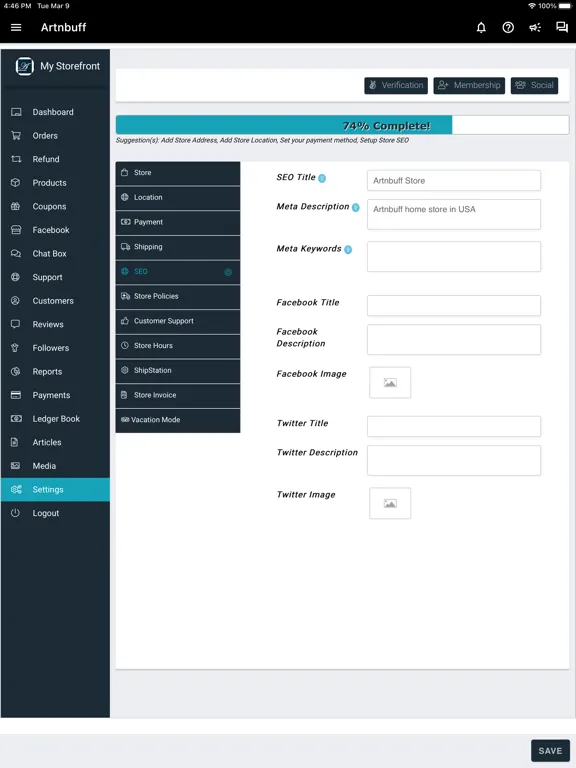The width and height of the screenshot is (576, 768).
Task: Click the Meta Keywords help tooltip icon
Action: (x=348, y=250)
